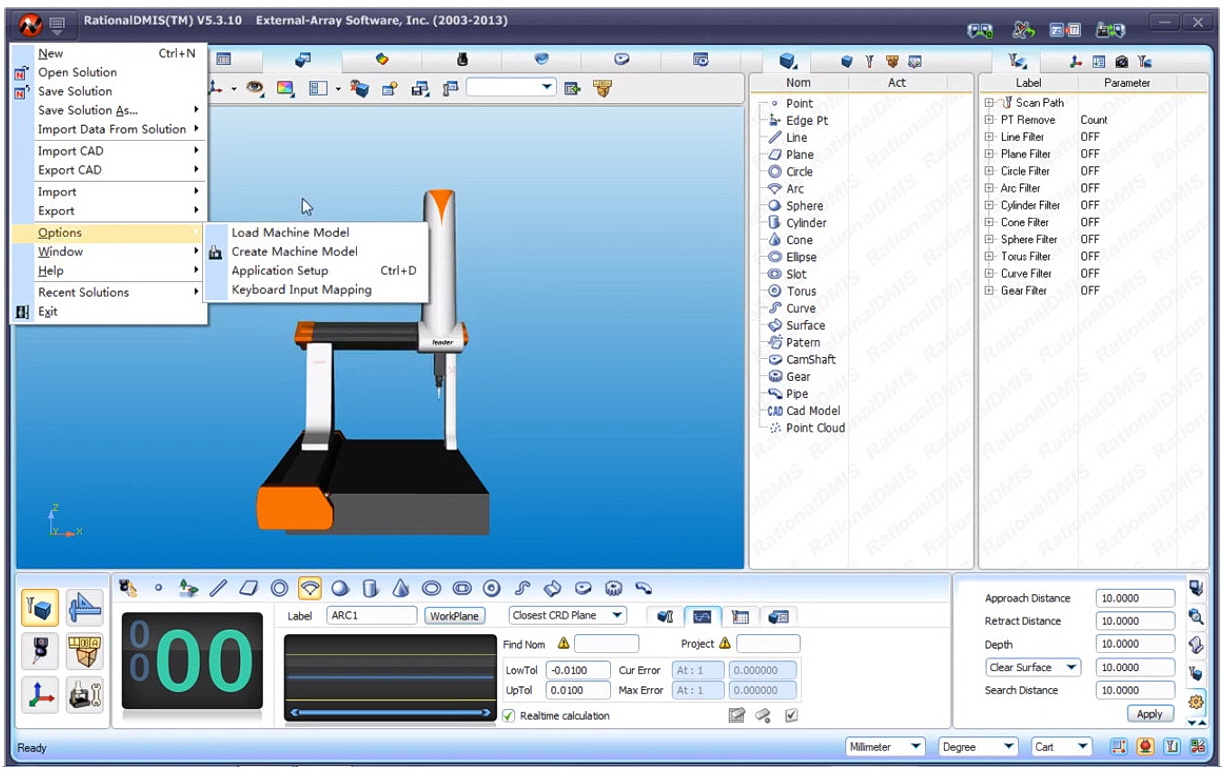Click Load Machine Model in submenu
Image resolution: width=1224 pixels, height=774 pixels.
316,232
